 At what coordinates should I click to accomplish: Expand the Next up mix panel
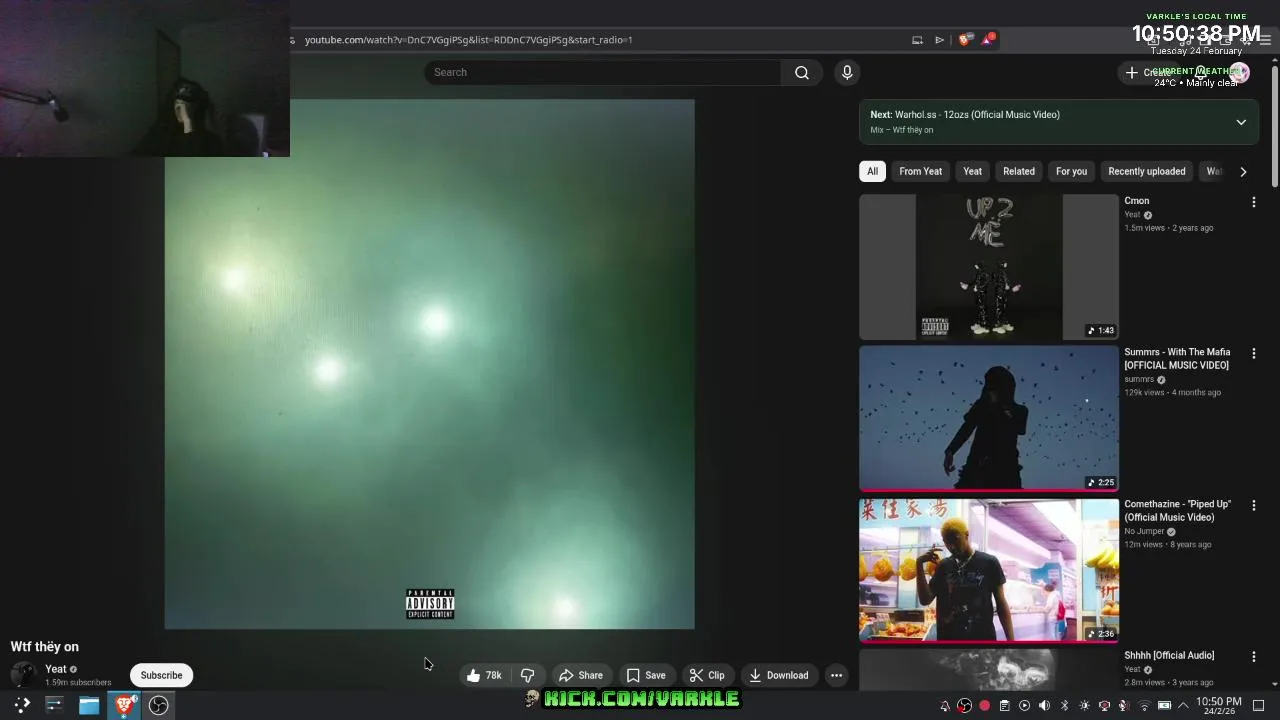pyautogui.click(x=1241, y=122)
